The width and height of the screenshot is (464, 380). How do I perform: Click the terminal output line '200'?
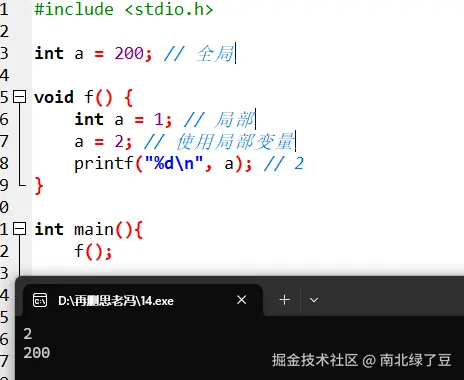(x=37, y=353)
